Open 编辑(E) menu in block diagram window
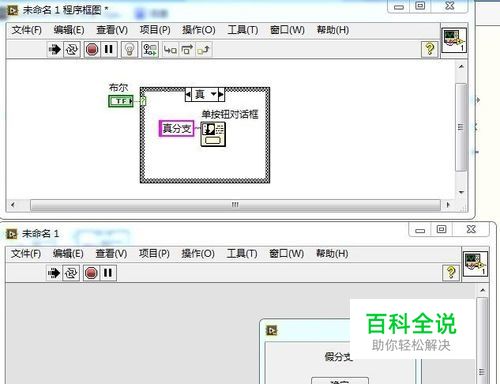The width and height of the screenshot is (500, 384). 69,30
